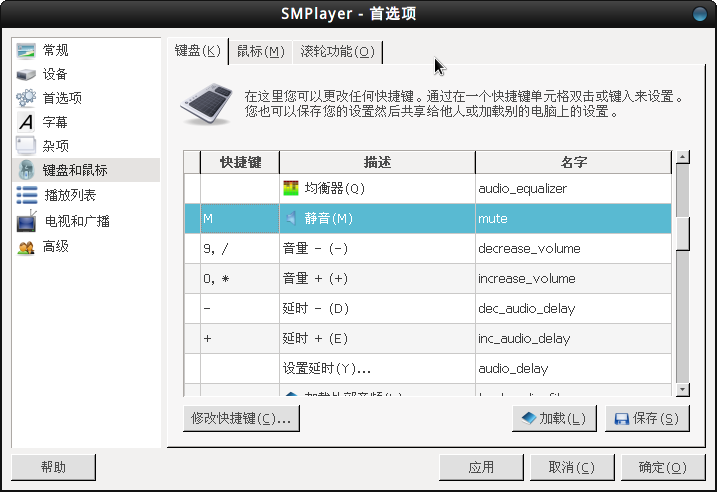Select the 延时 - (D) description cell
This screenshot has height=492, width=717.
(377, 309)
